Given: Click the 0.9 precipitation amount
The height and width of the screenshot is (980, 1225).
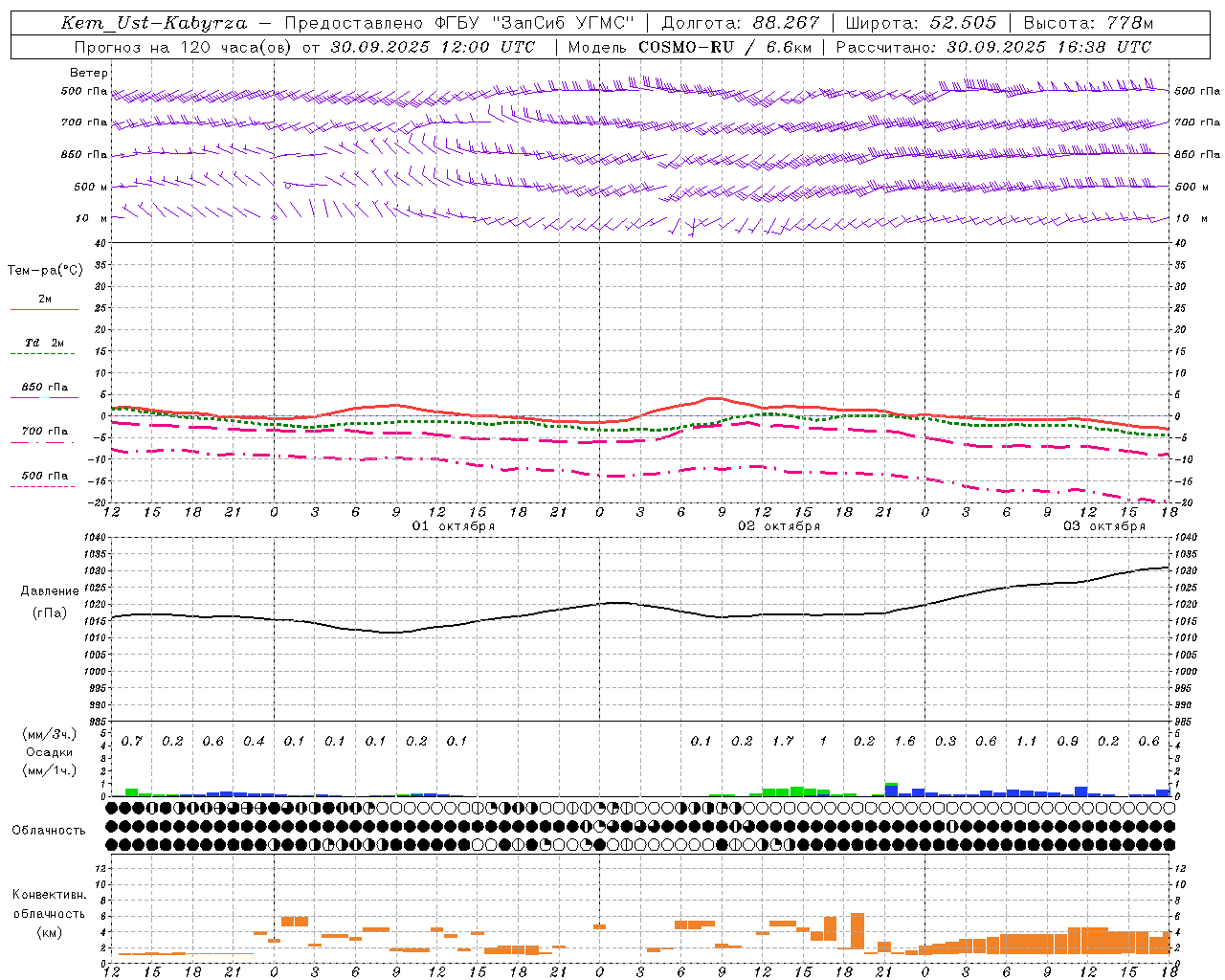Looking at the screenshot, I should 1068,742.
